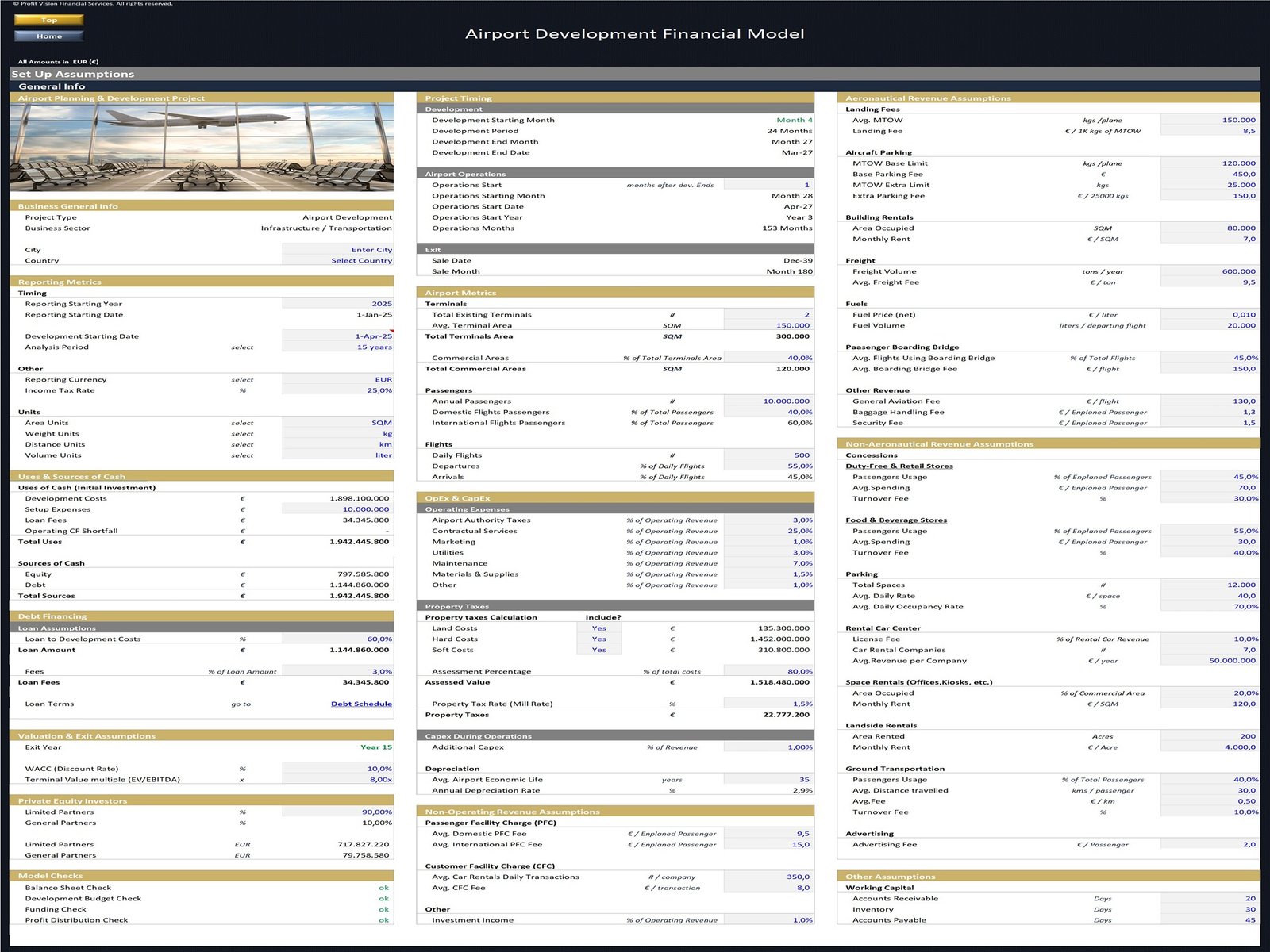The width and height of the screenshot is (1270, 952).
Task: Open the Reporting Currency EUR selector
Action: [337, 379]
